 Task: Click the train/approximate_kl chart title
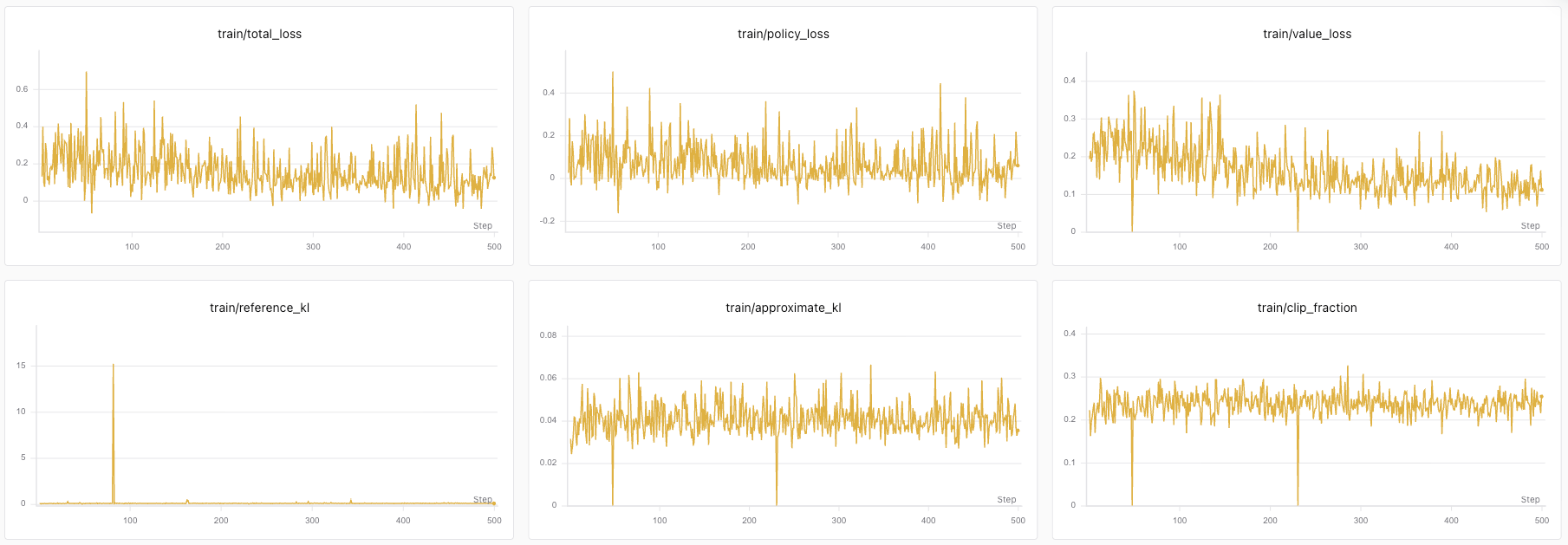[783, 308]
